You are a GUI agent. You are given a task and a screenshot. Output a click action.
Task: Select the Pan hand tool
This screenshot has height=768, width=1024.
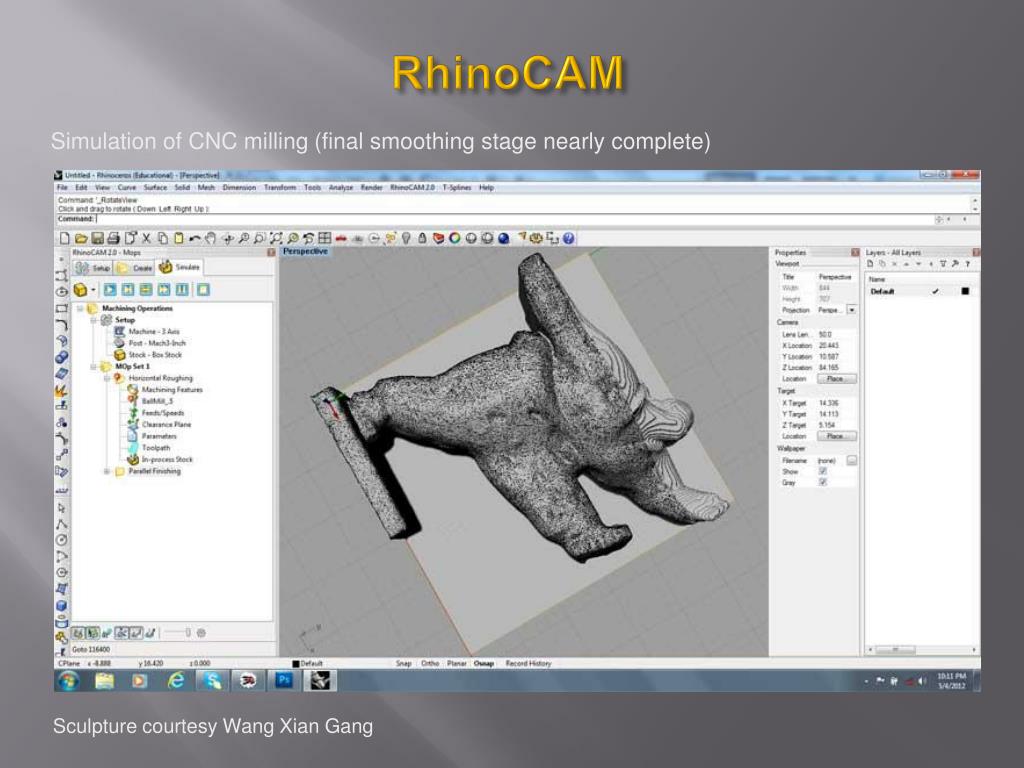pyautogui.click(x=210, y=238)
